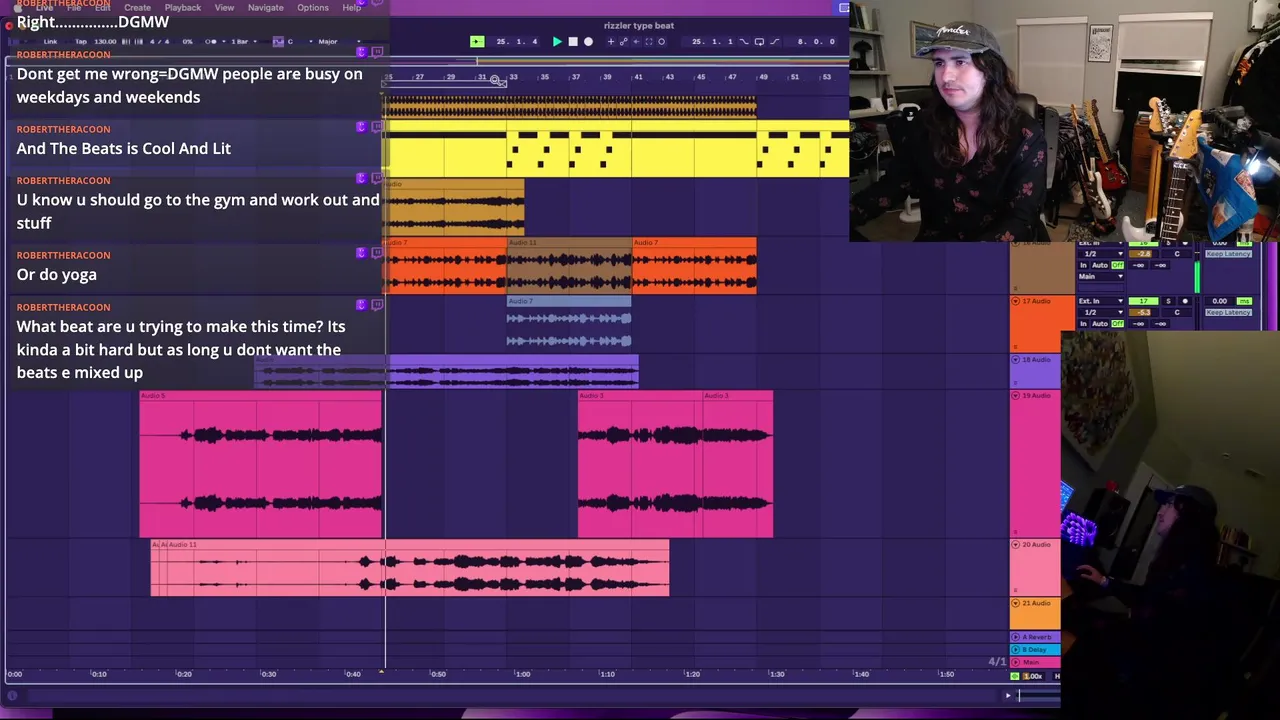1280x720 pixels.
Task: Toggle the green Follow button
Action: coord(477,41)
